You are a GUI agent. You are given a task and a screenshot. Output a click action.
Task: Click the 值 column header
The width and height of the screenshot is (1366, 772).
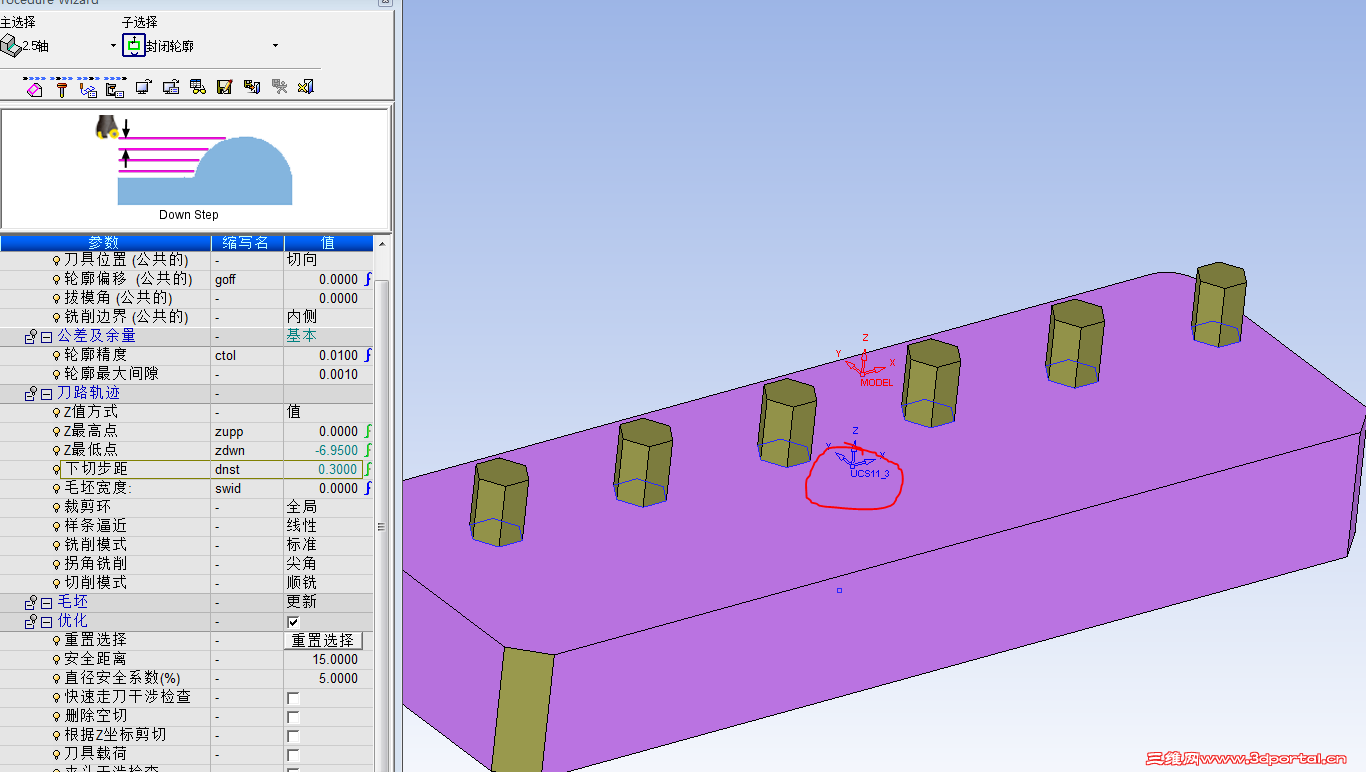[x=328, y=242]
